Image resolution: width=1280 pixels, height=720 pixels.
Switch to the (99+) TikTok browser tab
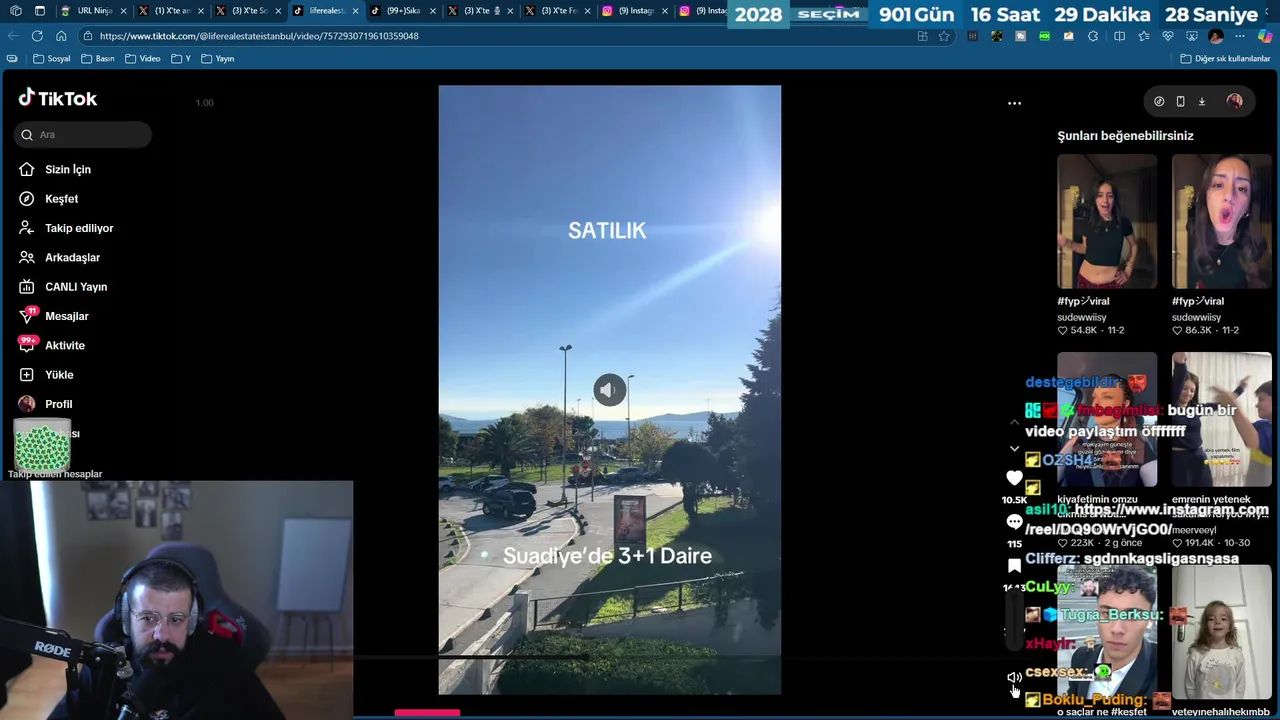tap(404, 11)
